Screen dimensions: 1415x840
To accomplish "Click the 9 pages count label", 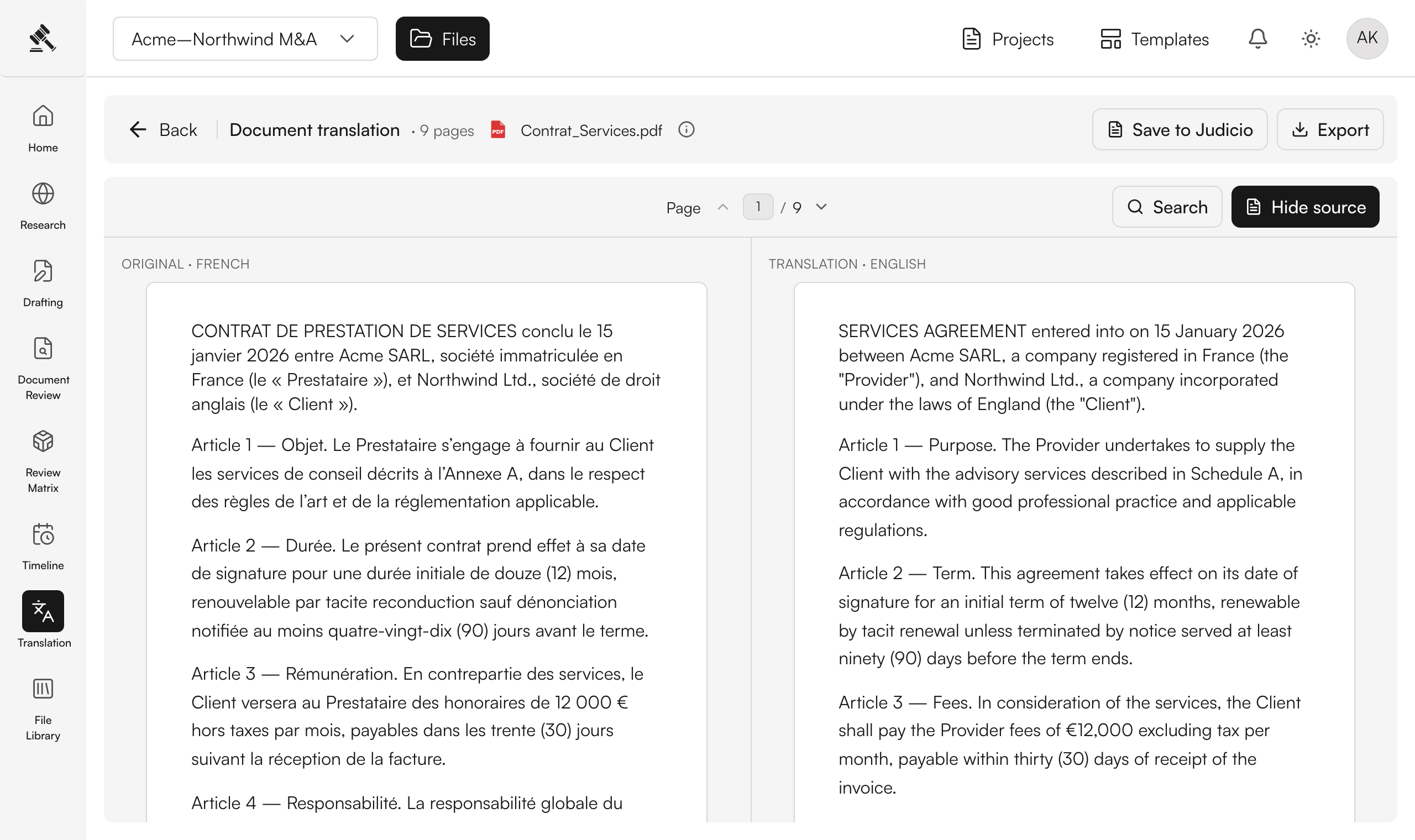I will pyautogui.click(x=447, y=131).
